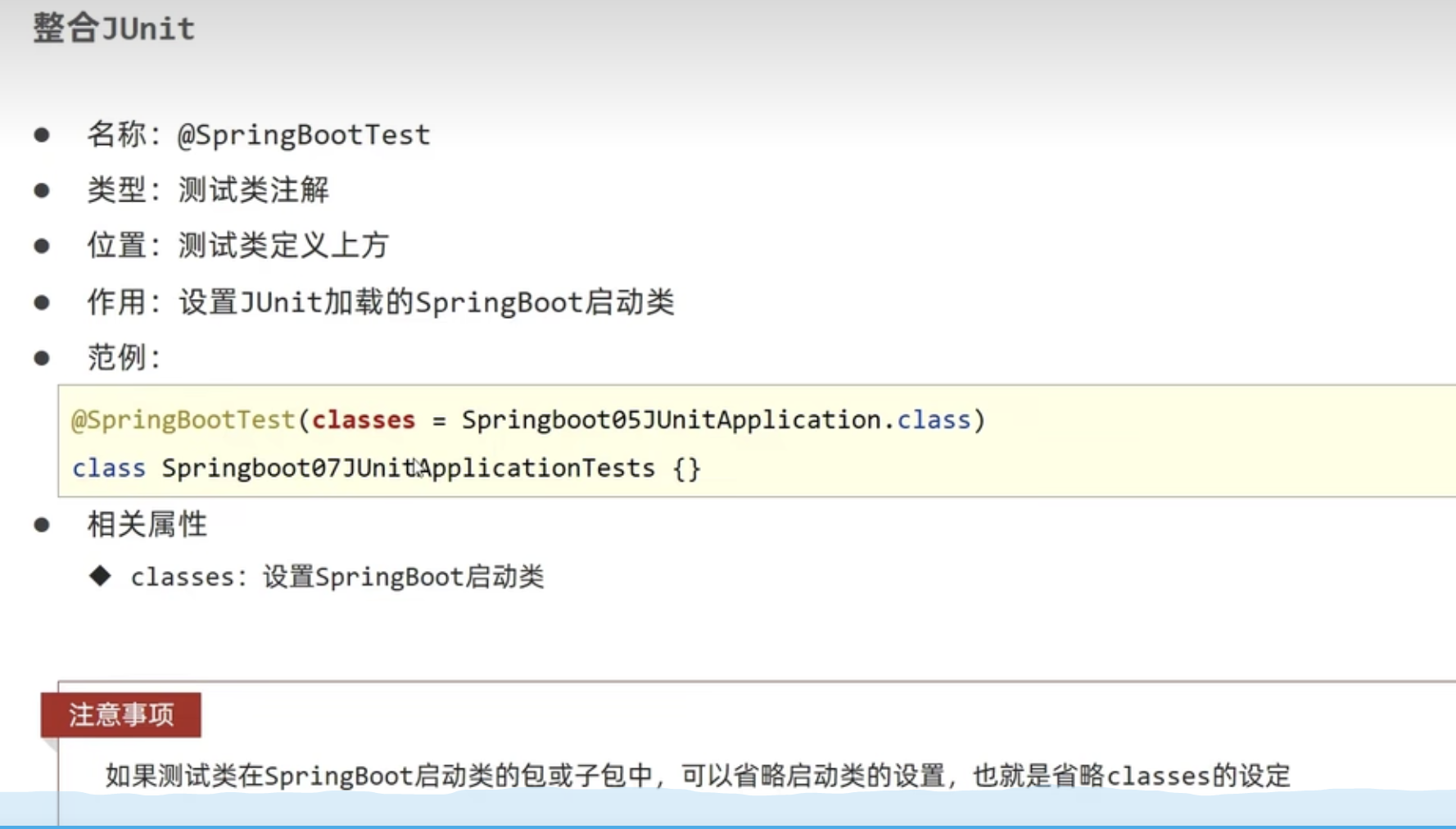Viewport: 1456px width, 829px height.
Task: Click the 相关属性 heading text
Action: tap(147, 525)
